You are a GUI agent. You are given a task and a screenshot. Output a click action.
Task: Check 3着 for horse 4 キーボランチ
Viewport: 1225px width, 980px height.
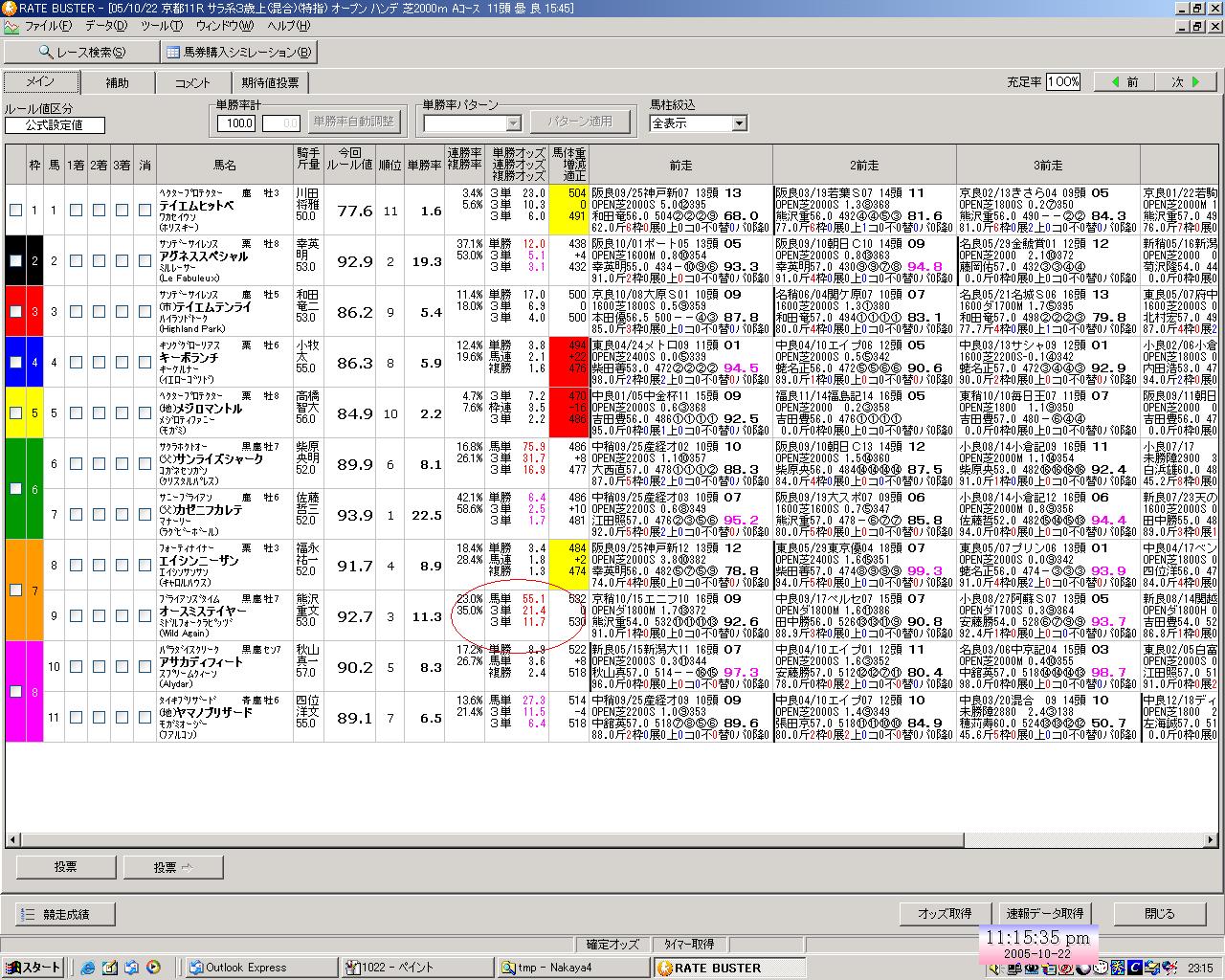(122, 363)
